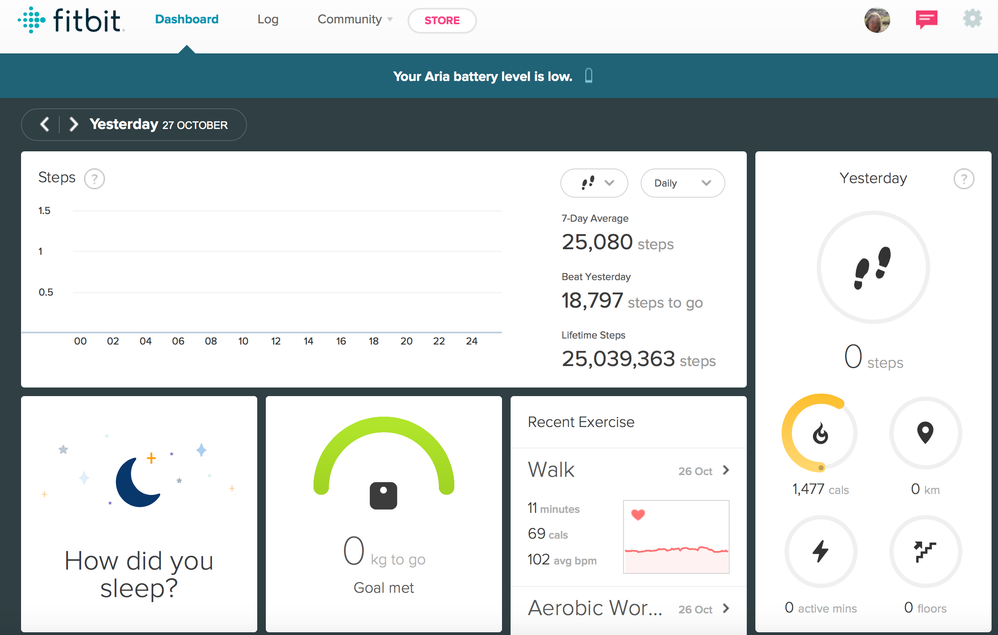Click the calories burned flame gauge
The image size is (998, 635).
[820, 433]
